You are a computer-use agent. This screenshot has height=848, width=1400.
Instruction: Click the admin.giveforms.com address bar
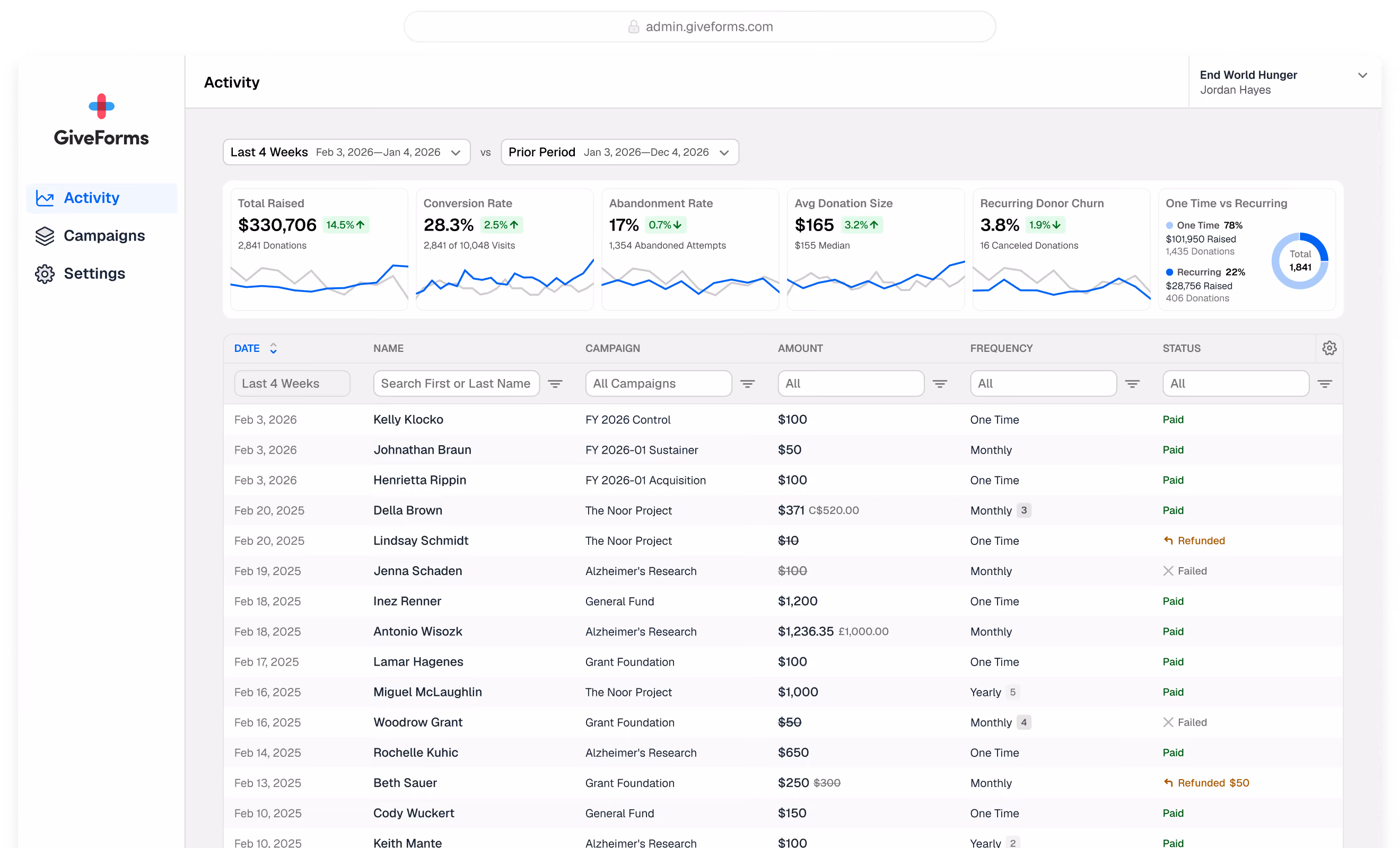coord(699,26)
